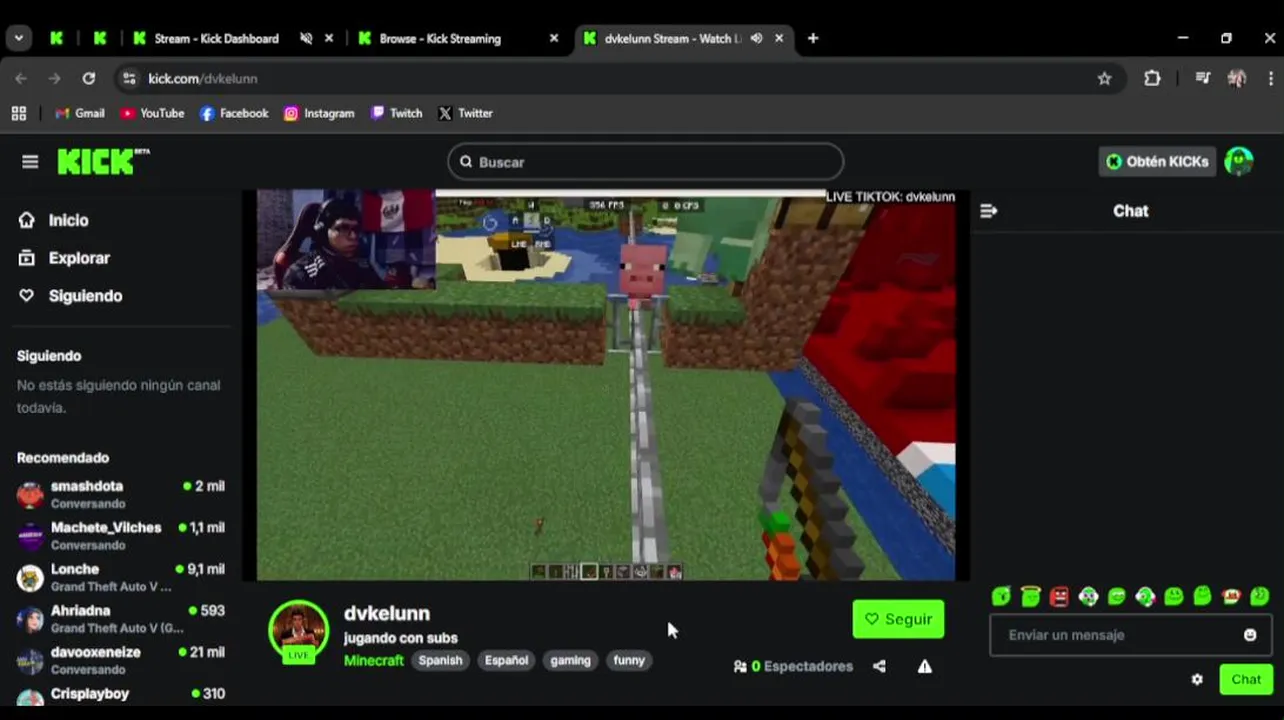Report the stream with the warning triangle icon
The image size is (1284, 720).
point(925,666)
